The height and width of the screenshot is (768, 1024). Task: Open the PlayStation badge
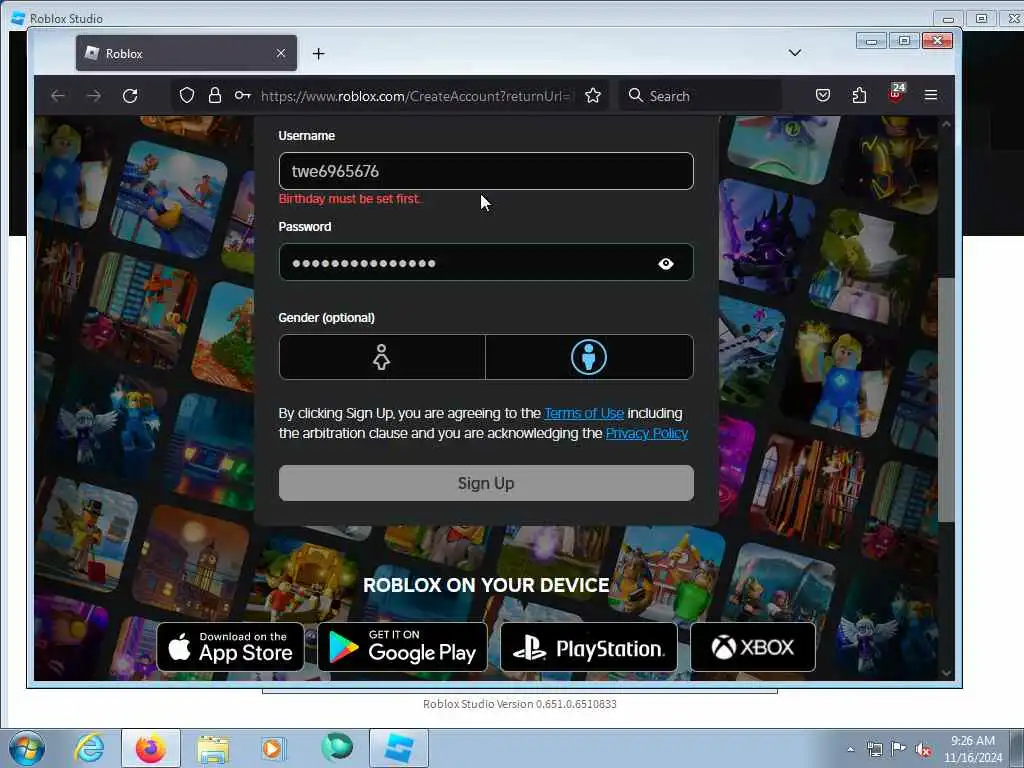[588, 647]
